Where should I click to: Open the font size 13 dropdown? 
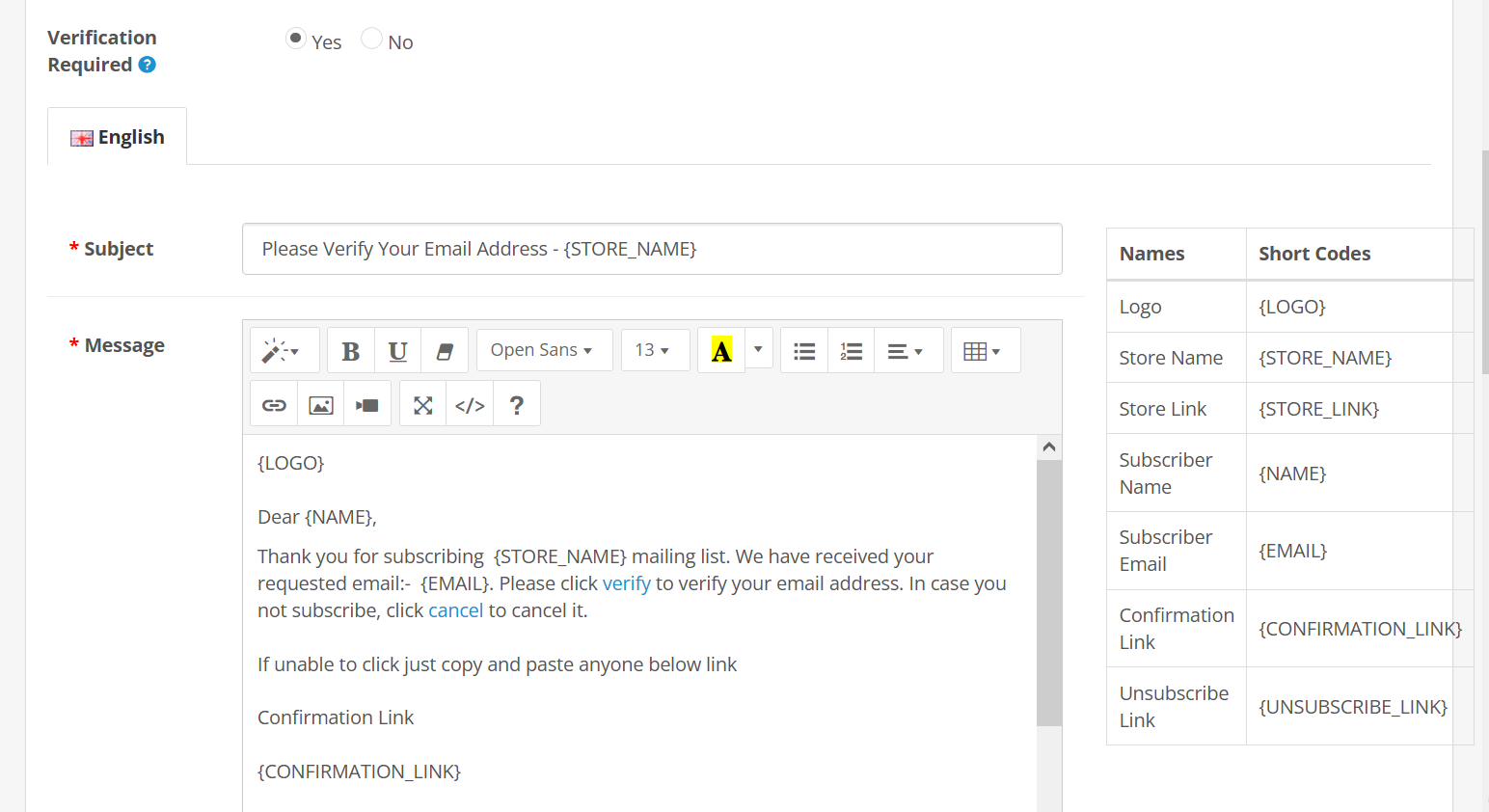click(654, 351)
